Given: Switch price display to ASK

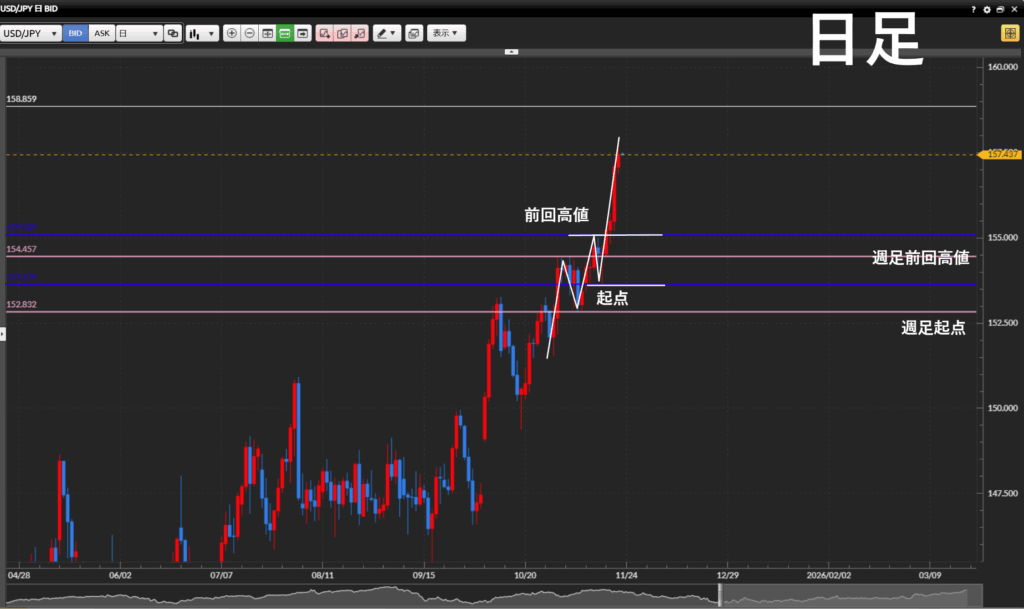Looking at the screenshot, I should (x=102, y=33).
